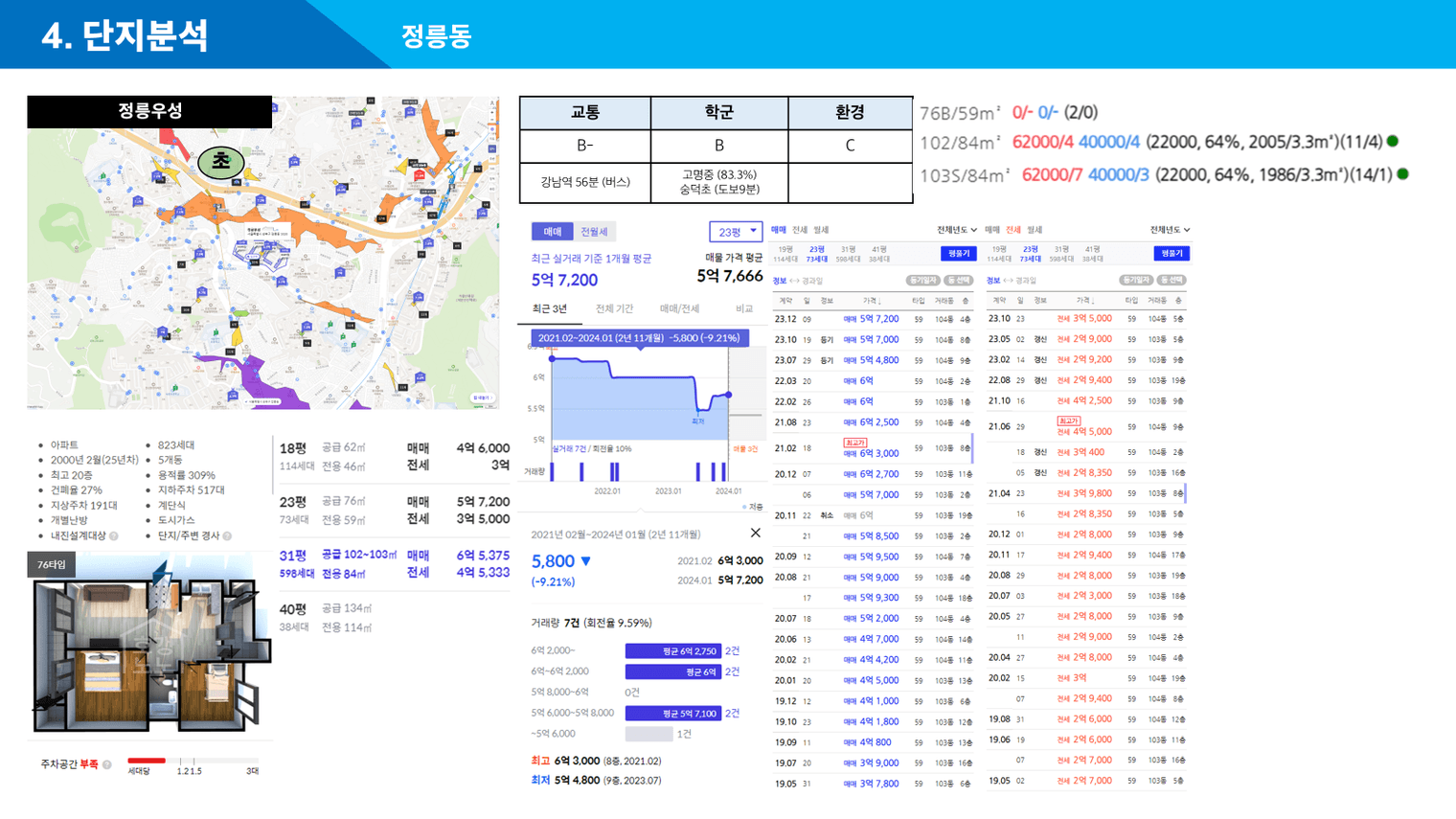Click 최고 6억 3,000 (8층, 2021.02) text
The height and width of the screenshot is (819, 1456).
[x=596, y=761]
